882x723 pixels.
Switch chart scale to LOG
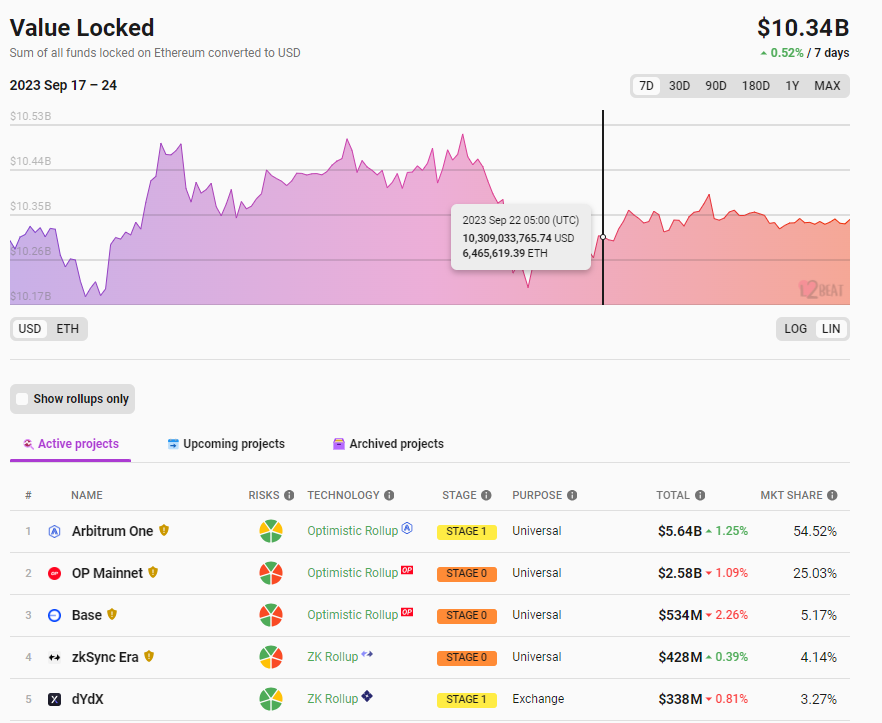pyautogui.click(x=795, y=329)
